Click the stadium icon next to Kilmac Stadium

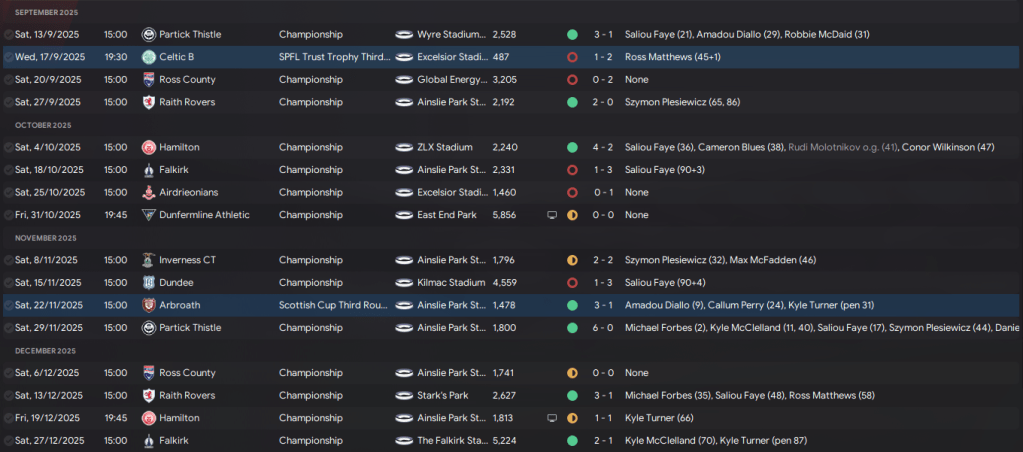coord(404,283)
